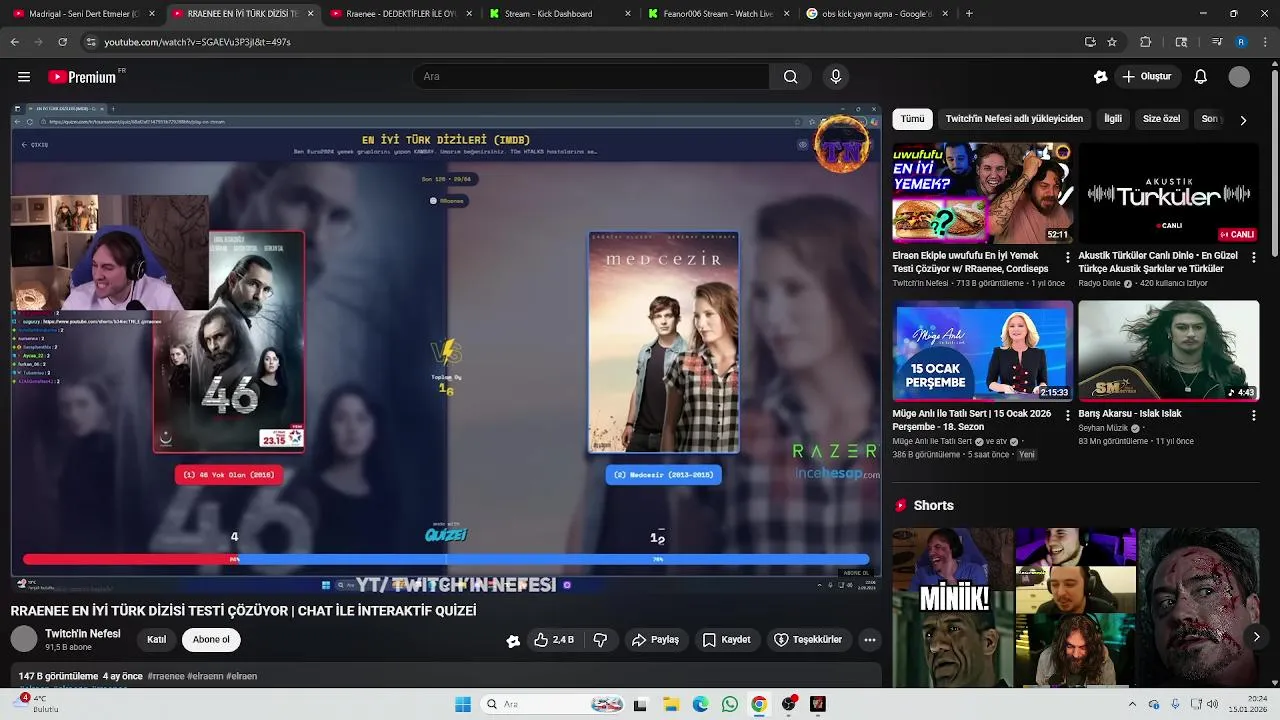Viewport: 1280px width, 720px height.
Task: Open options for Barış Akarsu Islak Islak
Action: pos(1253,415)
